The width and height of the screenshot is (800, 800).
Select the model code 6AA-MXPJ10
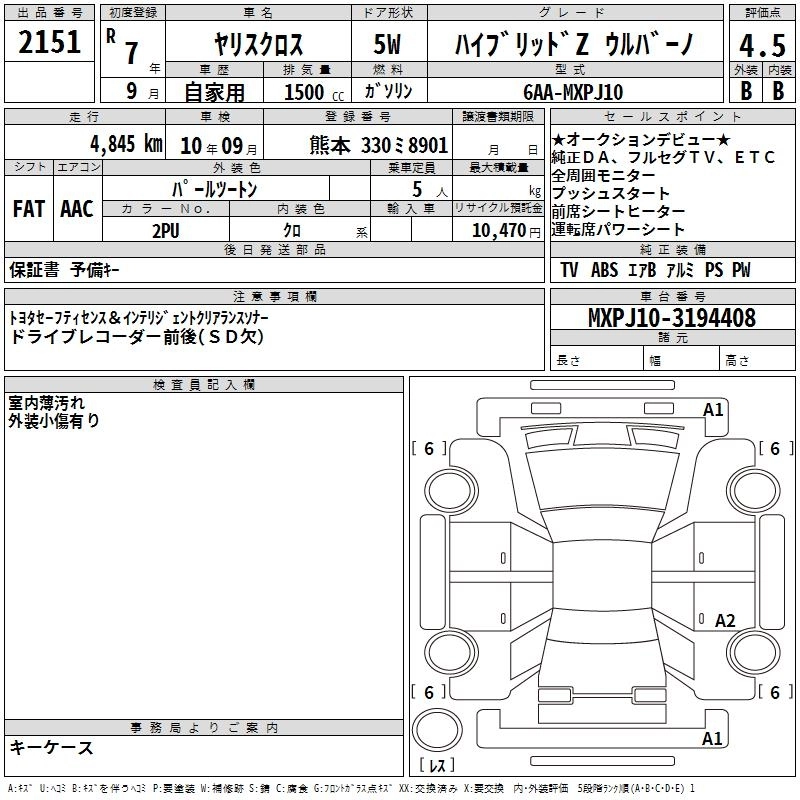coord(573,92)
